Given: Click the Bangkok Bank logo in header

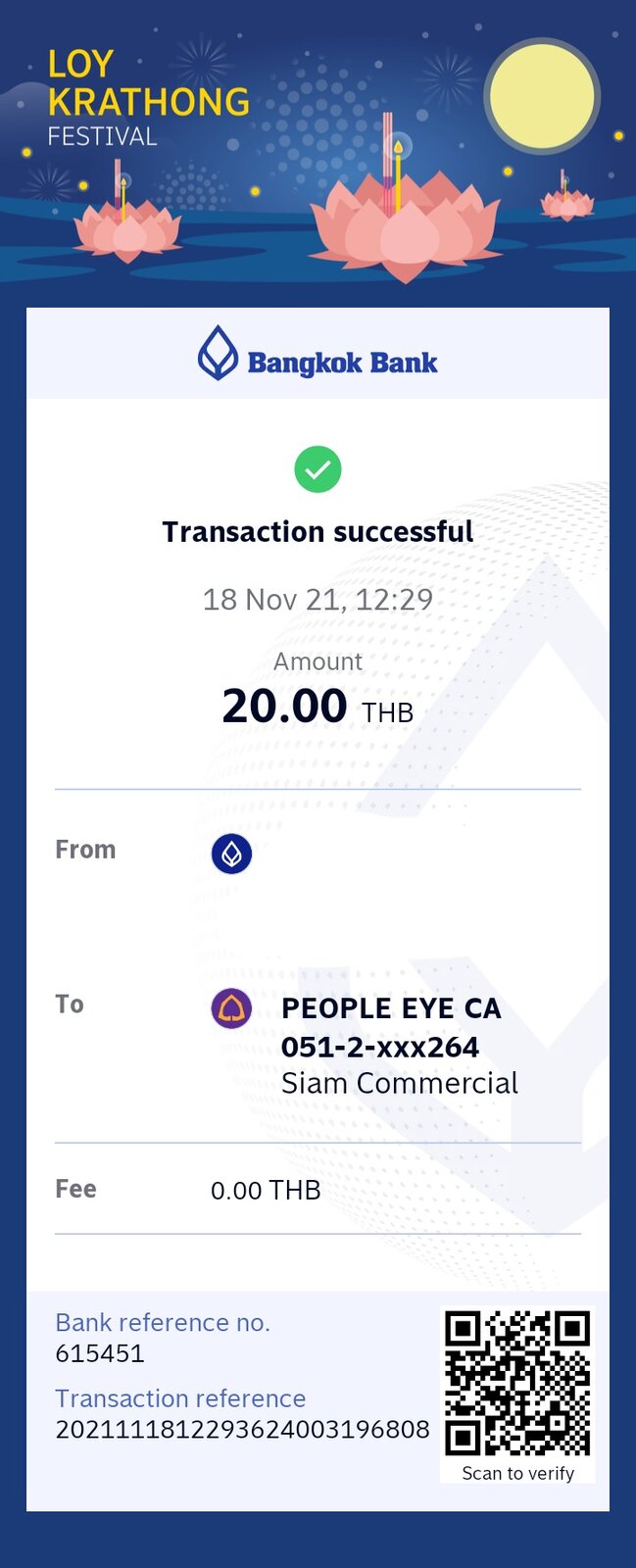Looking at the screenshot, I should tap(318, 354).
